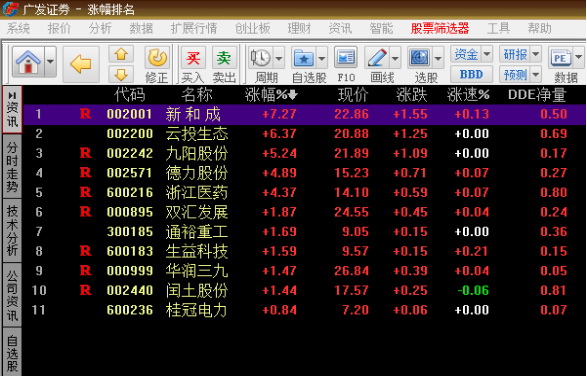587x376 pixels.
Task: Expand the 资金 dropdown arrow
Action: coord(487,54)
